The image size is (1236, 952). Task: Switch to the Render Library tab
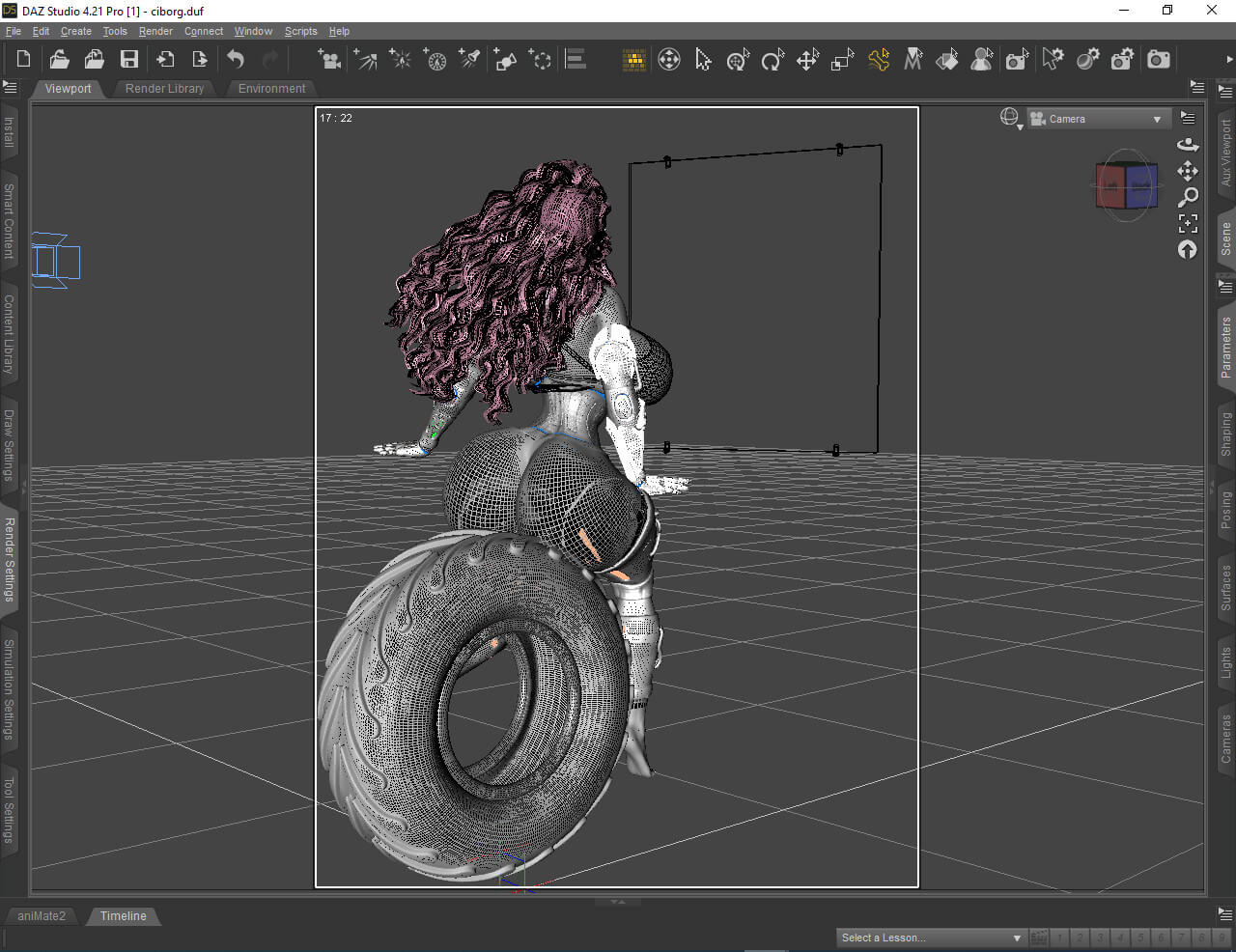(x=164, y=88)
